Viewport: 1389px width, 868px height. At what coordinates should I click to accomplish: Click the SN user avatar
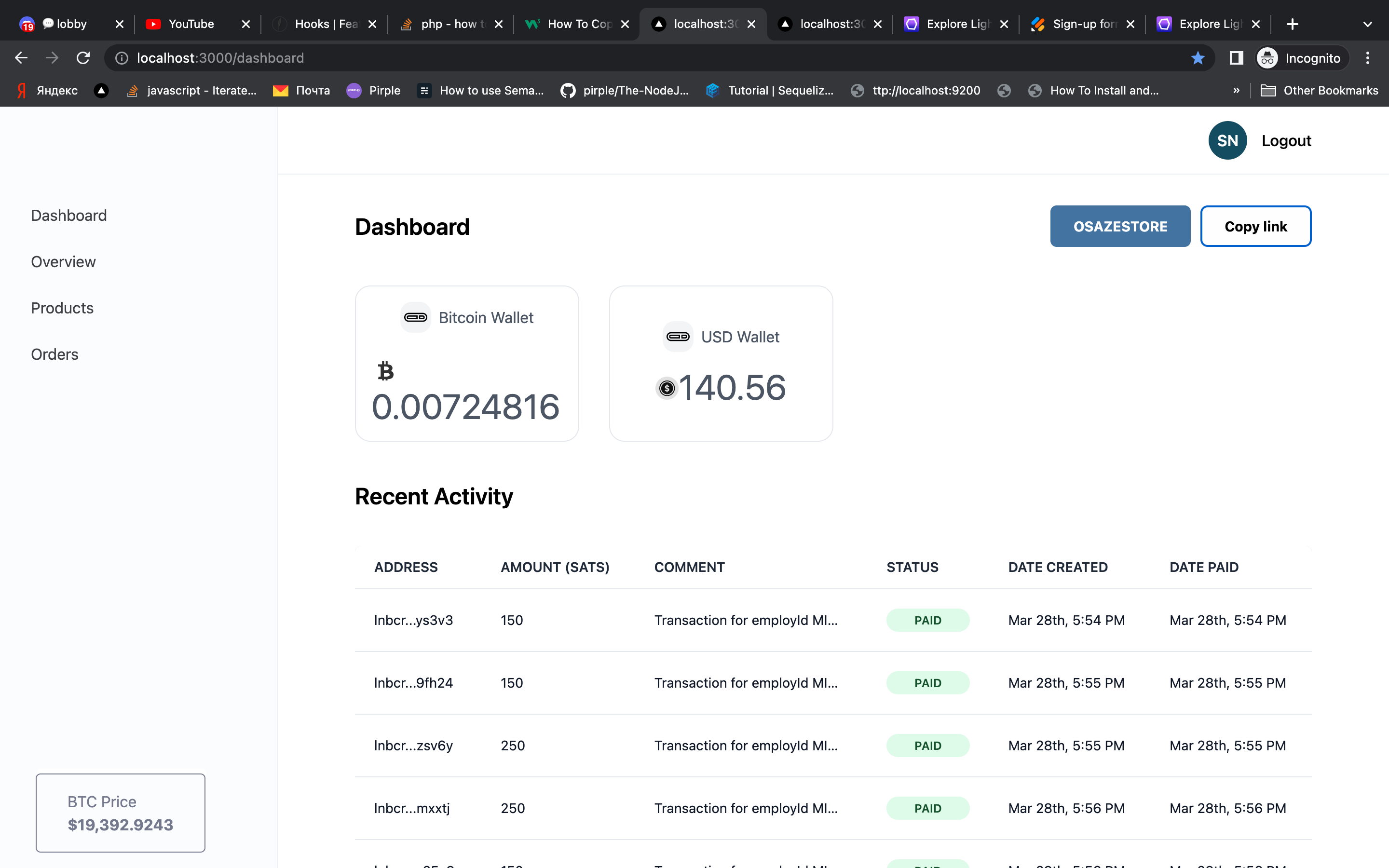(1228, 141)
